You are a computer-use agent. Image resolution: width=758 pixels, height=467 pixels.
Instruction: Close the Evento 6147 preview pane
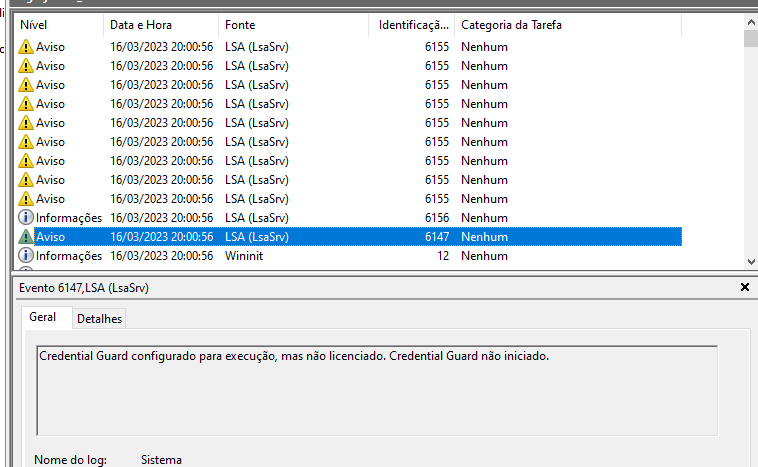(745, 287)
